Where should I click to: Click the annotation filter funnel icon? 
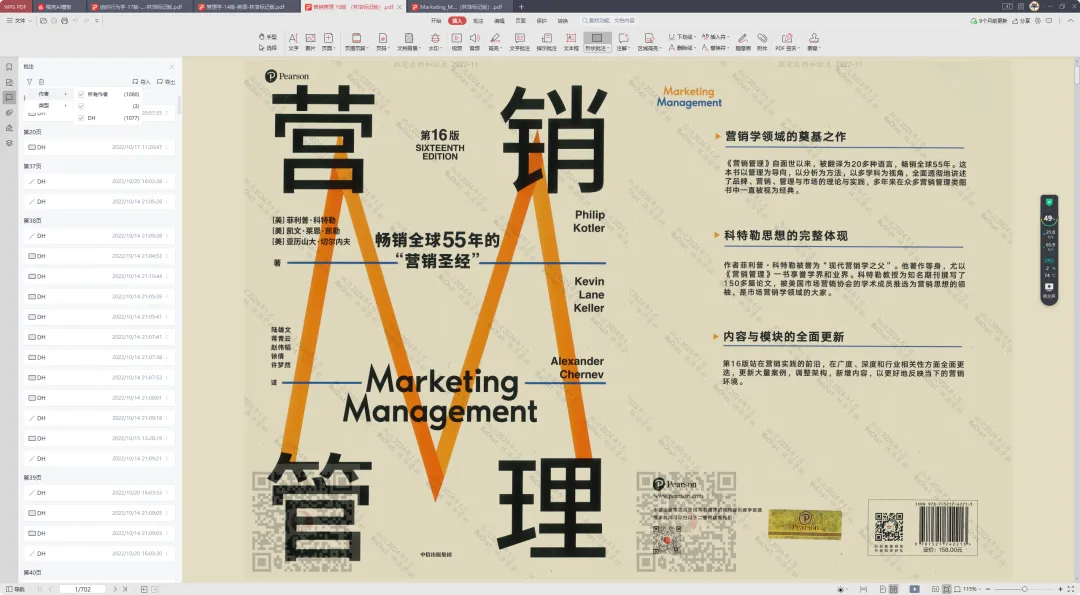point(29,81)
